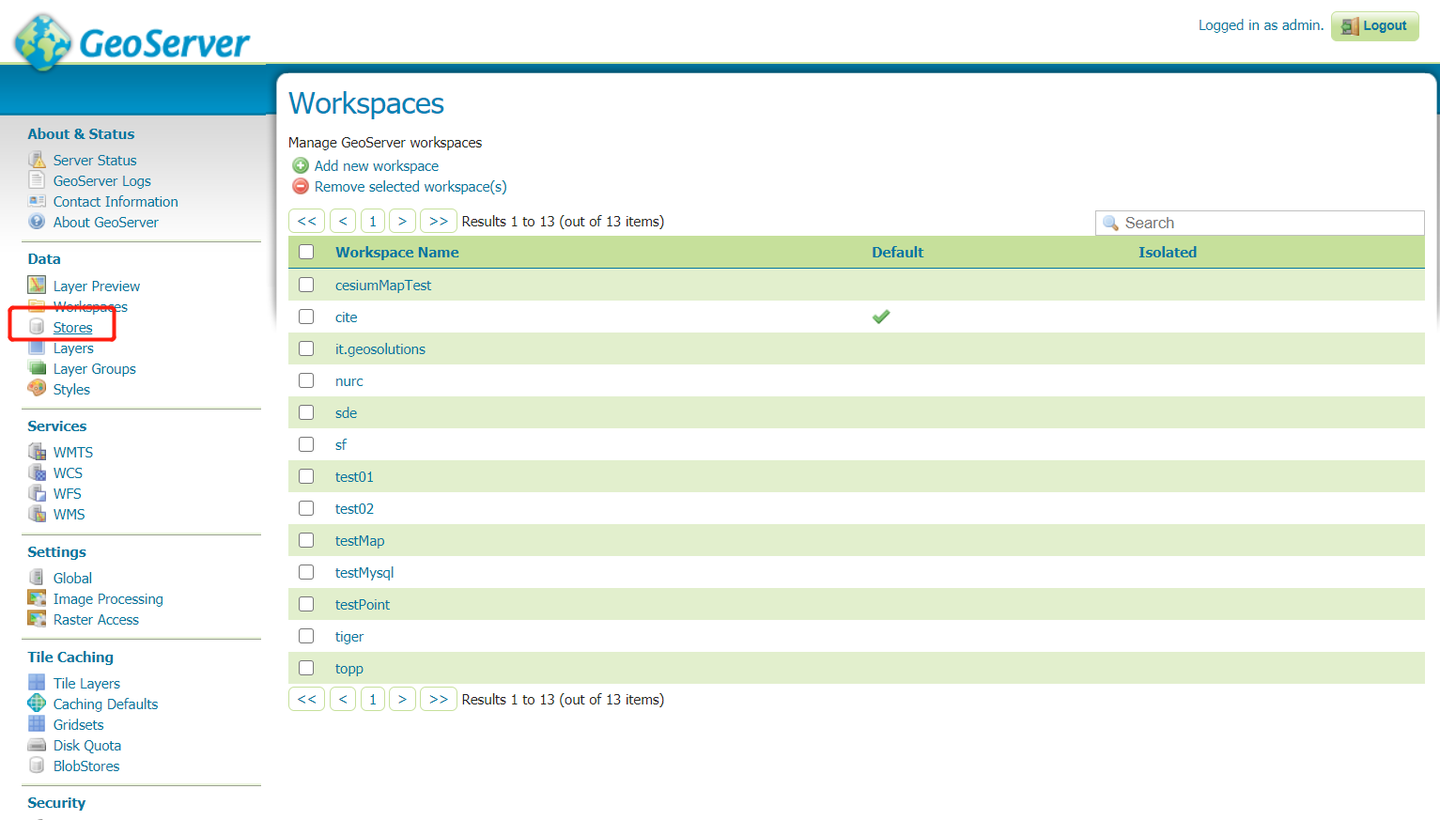This screenshot has width=1440, height=820.
Task: Sort by the Isolated column header
Action: pyautogui.click(x=1167, y=252)
